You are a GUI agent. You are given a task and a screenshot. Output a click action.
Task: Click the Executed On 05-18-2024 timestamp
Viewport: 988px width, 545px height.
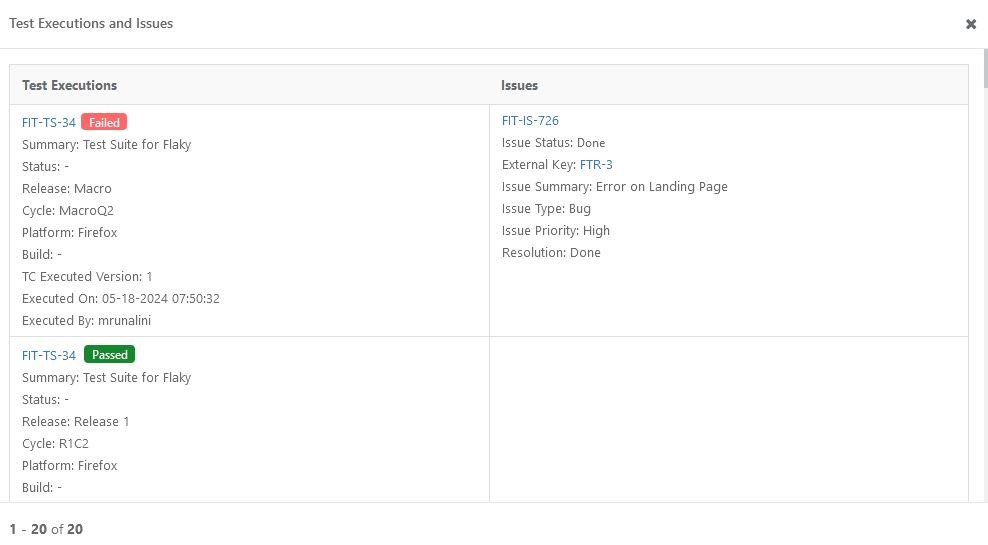121,299
